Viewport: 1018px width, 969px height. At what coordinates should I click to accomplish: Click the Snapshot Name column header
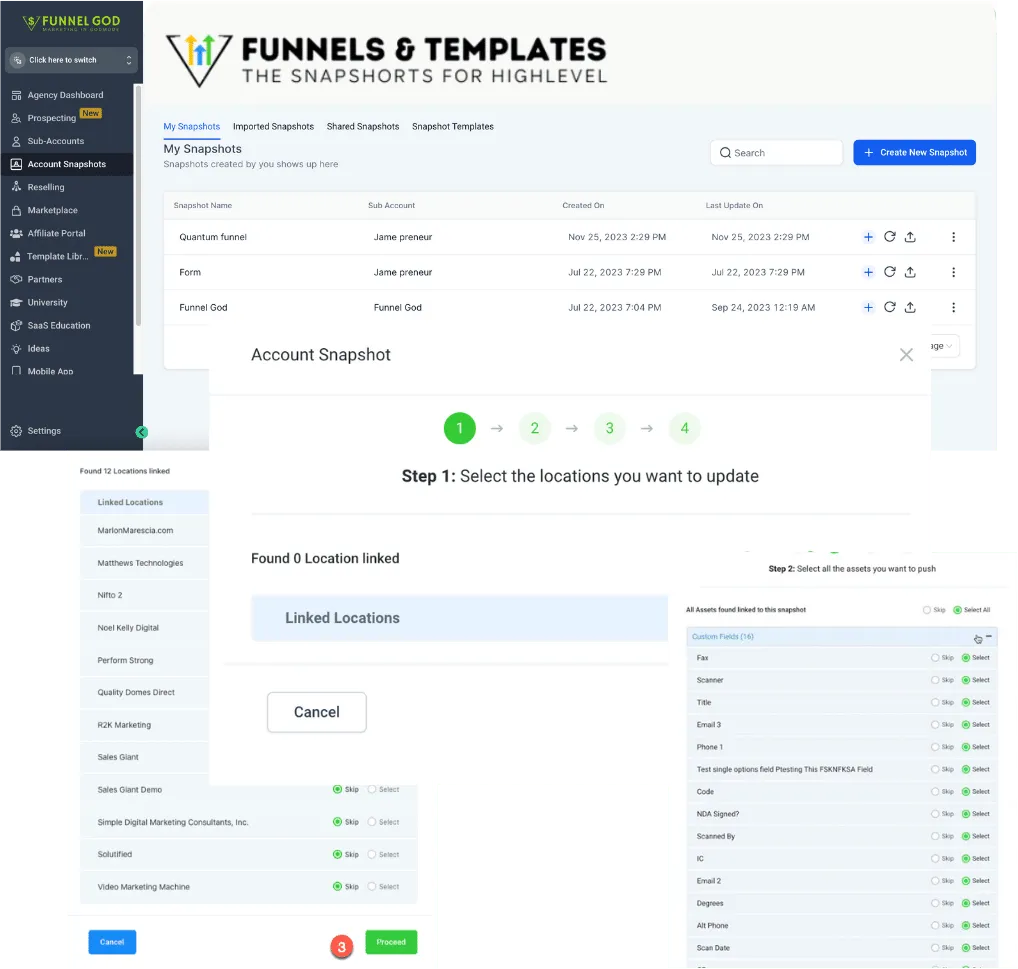pyautogui.click(x=203, y=205)
